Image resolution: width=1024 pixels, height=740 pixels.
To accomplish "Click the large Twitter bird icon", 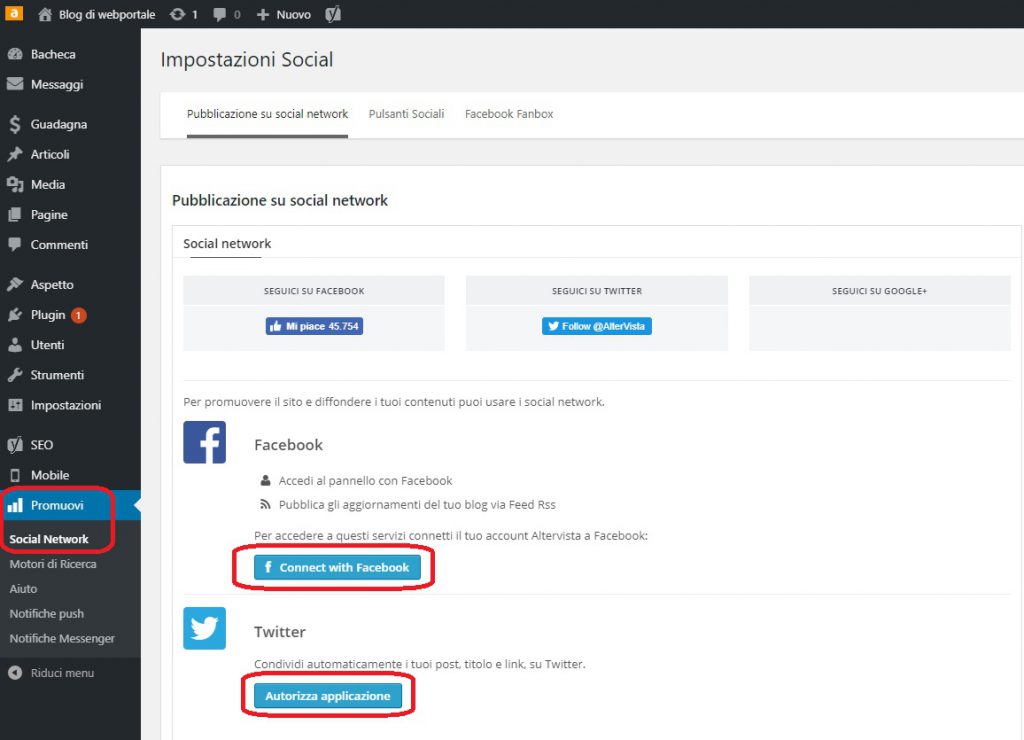I will (x=204, y=628).
